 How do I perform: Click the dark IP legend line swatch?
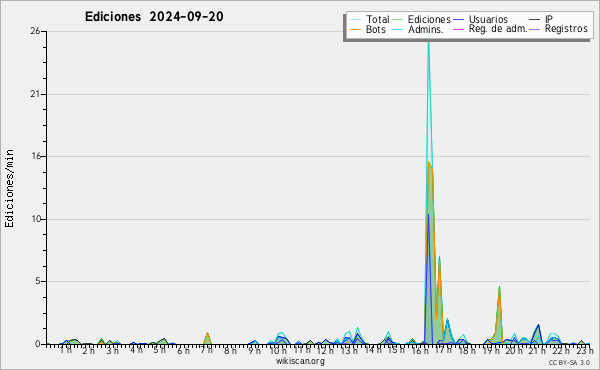pyautogui.click(x=535, y=20)
